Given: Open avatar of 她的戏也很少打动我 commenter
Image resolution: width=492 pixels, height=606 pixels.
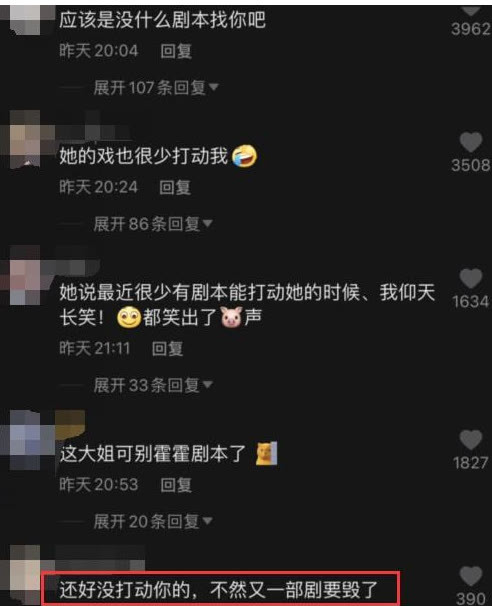Looking at the screenshot, I should coord(25,139).
